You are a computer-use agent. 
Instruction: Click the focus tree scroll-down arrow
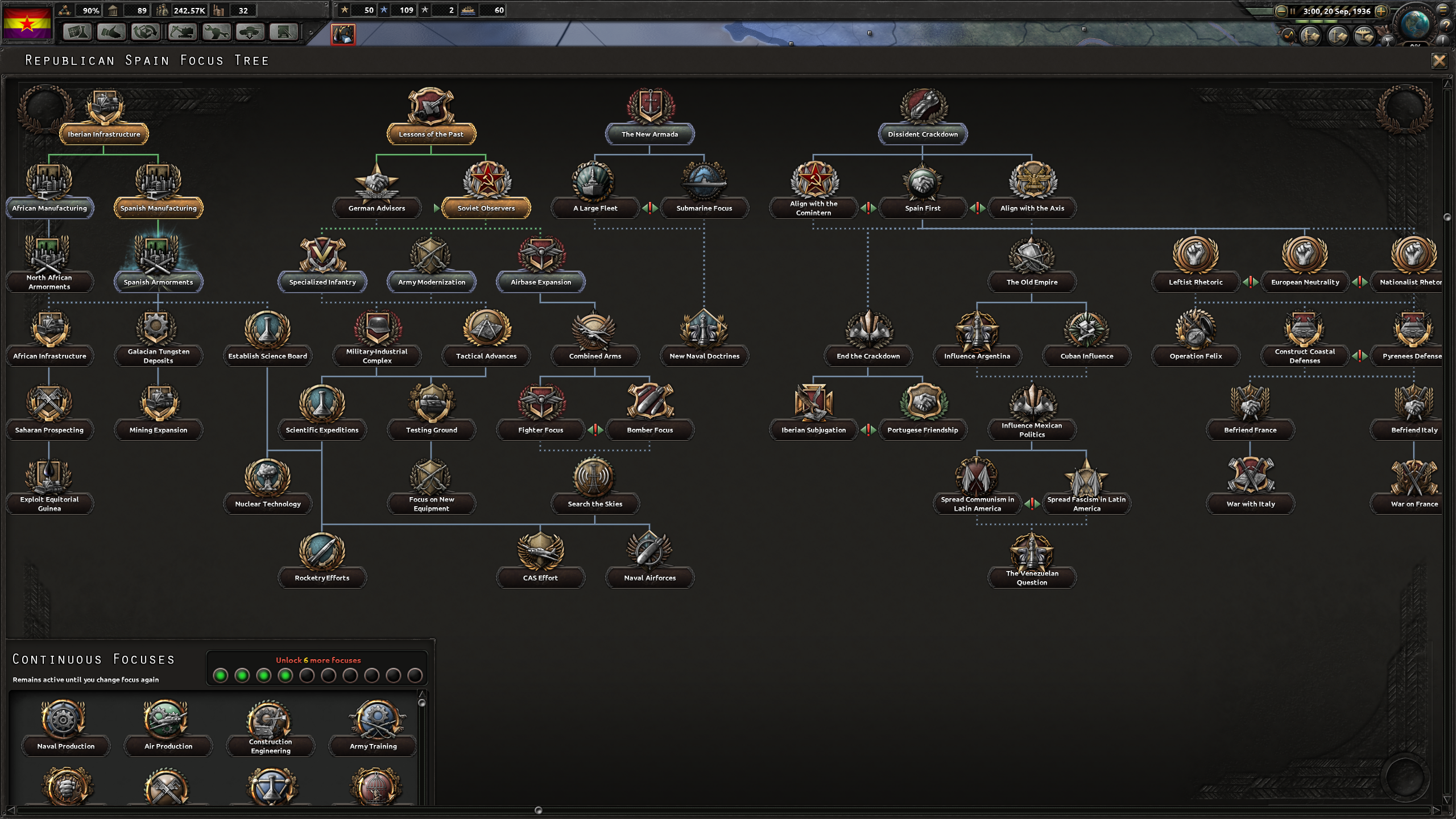click(1447, 800)
